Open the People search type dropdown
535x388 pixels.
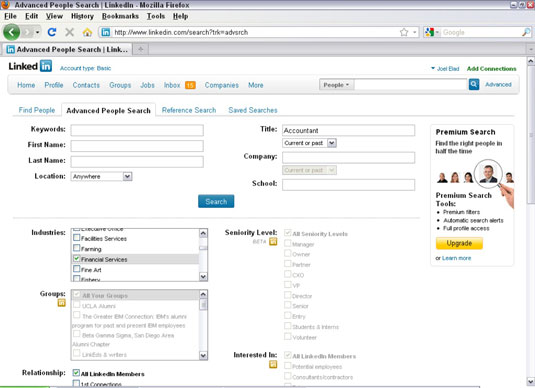pyautogui.click(x=336, y=85)
